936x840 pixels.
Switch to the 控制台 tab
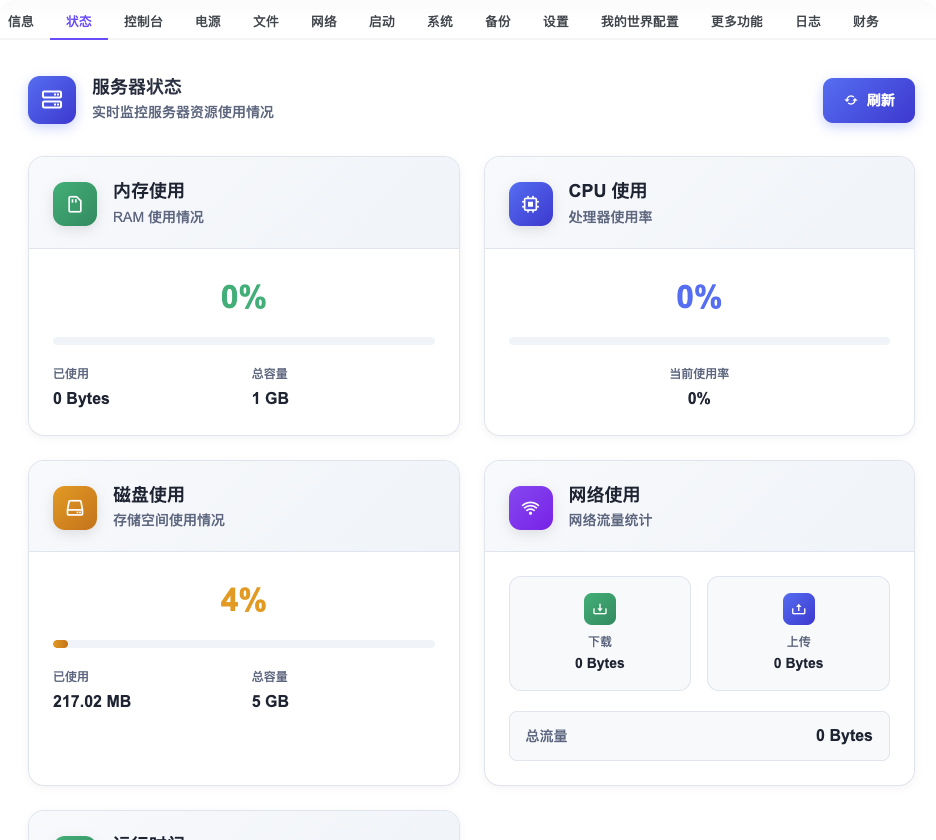point(143,21)
